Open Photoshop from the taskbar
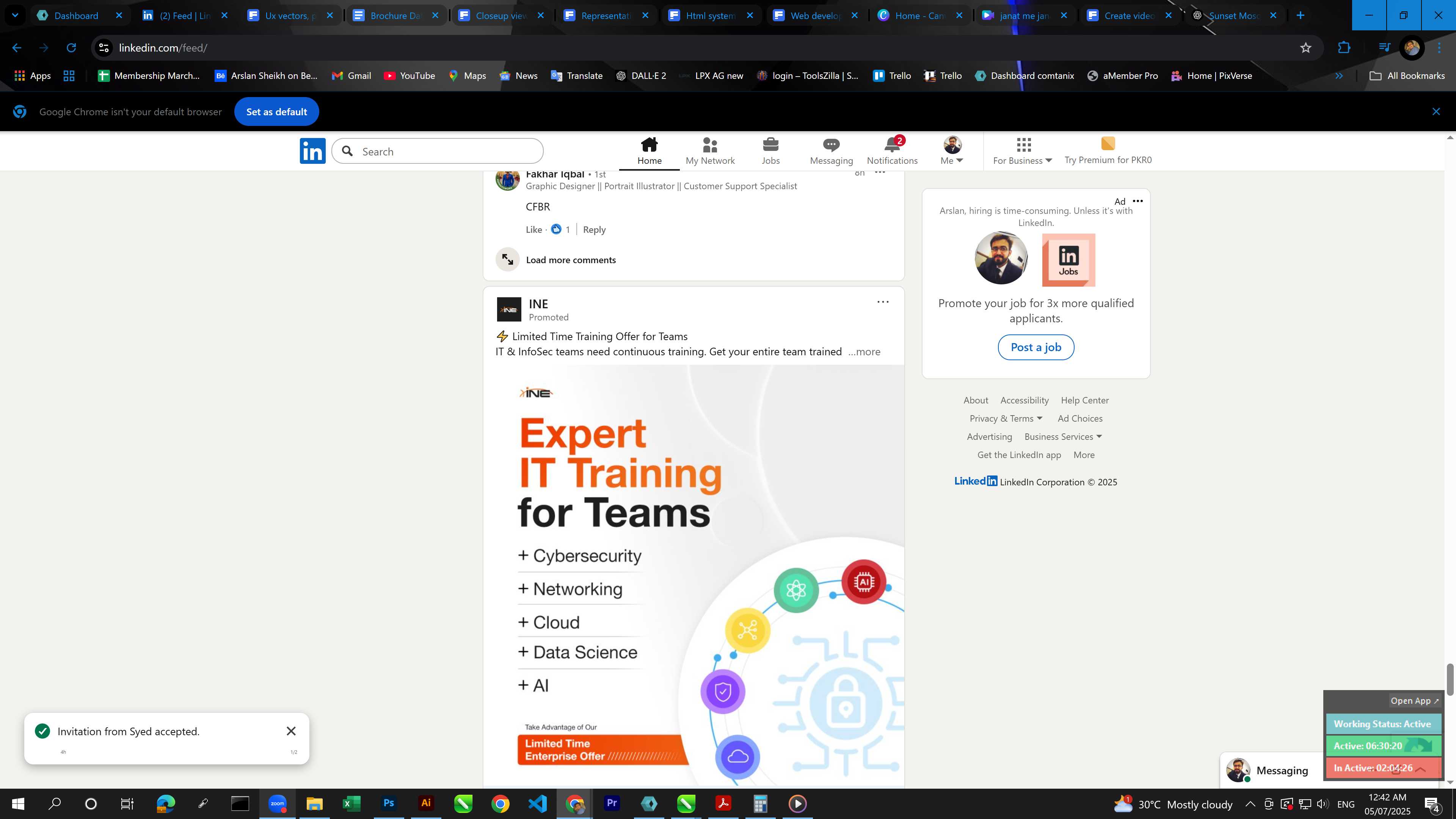 click(x=389, y=803)
